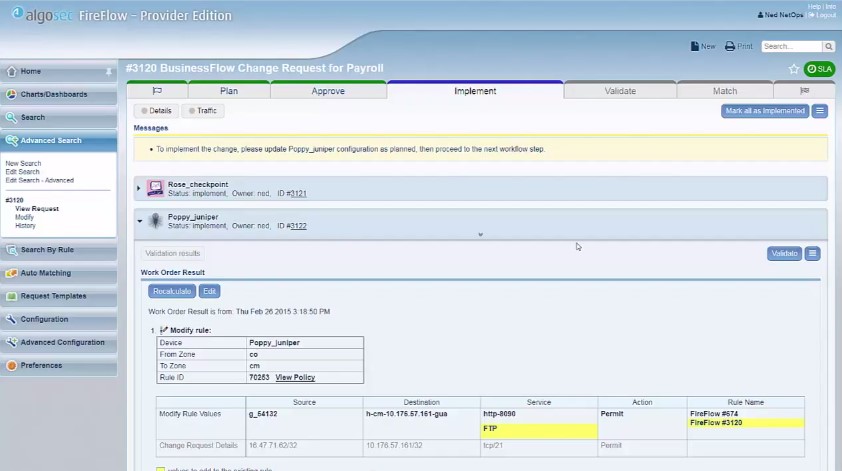Click the Logout link
The width and height of the screenshot is (842, 471).
(822, 15)
